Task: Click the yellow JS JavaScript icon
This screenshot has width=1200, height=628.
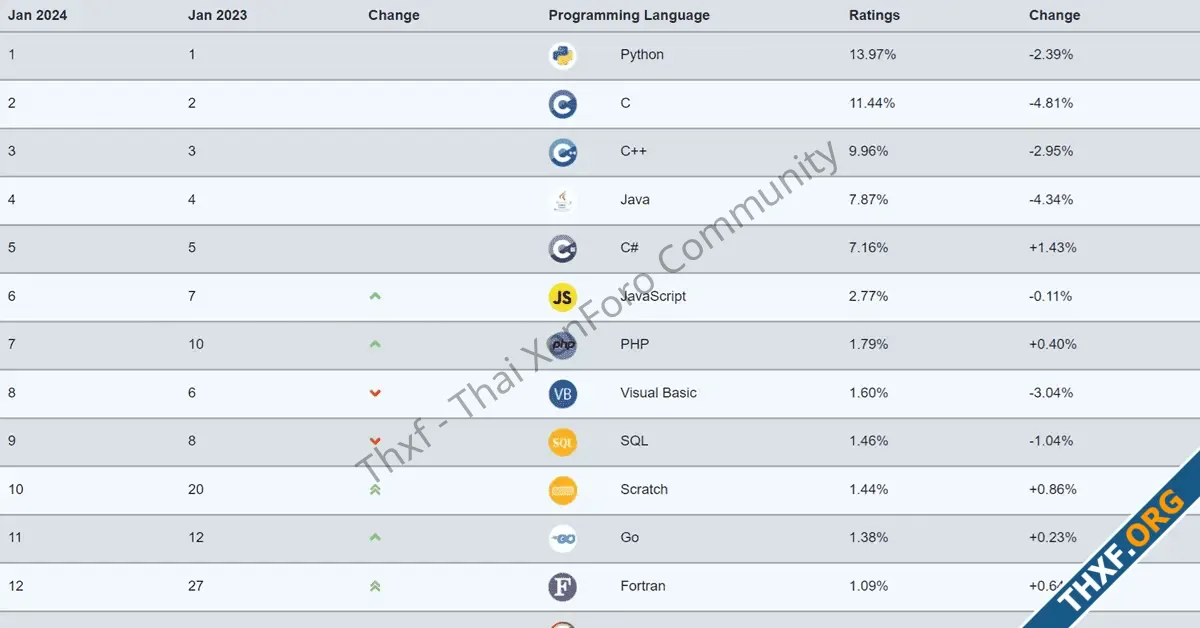Action: click(562, 297)
